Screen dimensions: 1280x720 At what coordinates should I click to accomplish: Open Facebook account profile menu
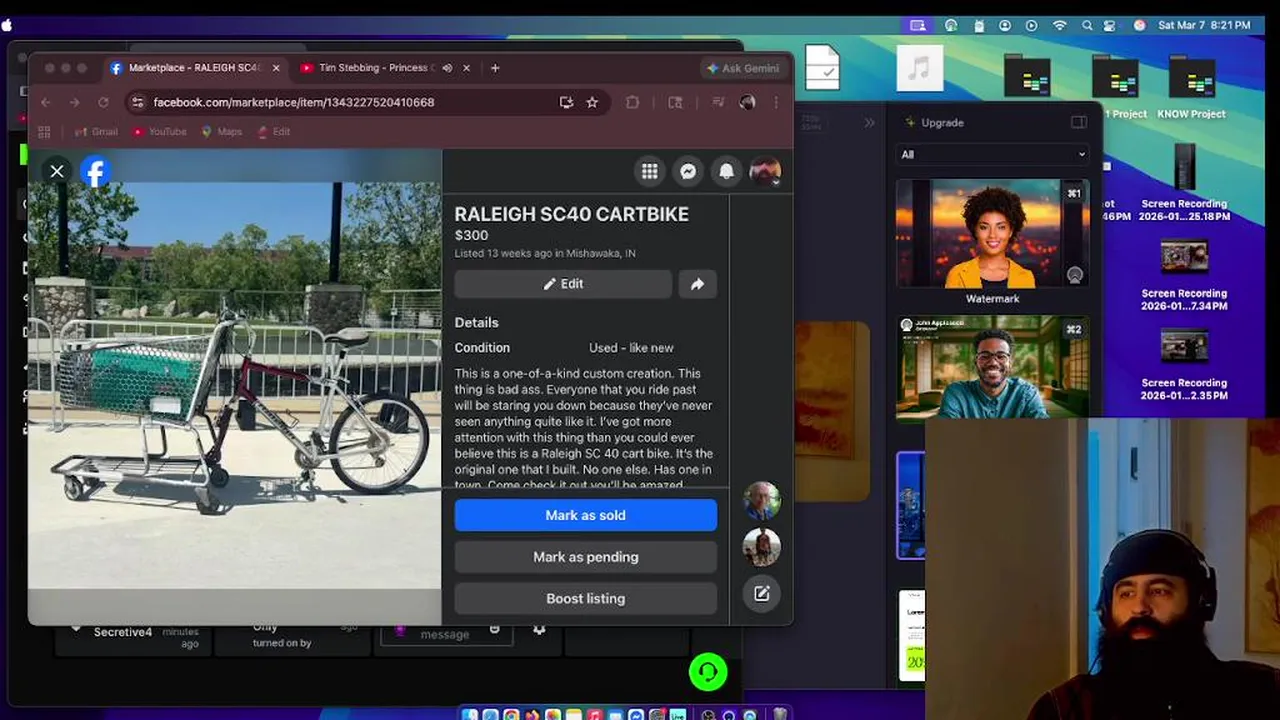(765, 171)
